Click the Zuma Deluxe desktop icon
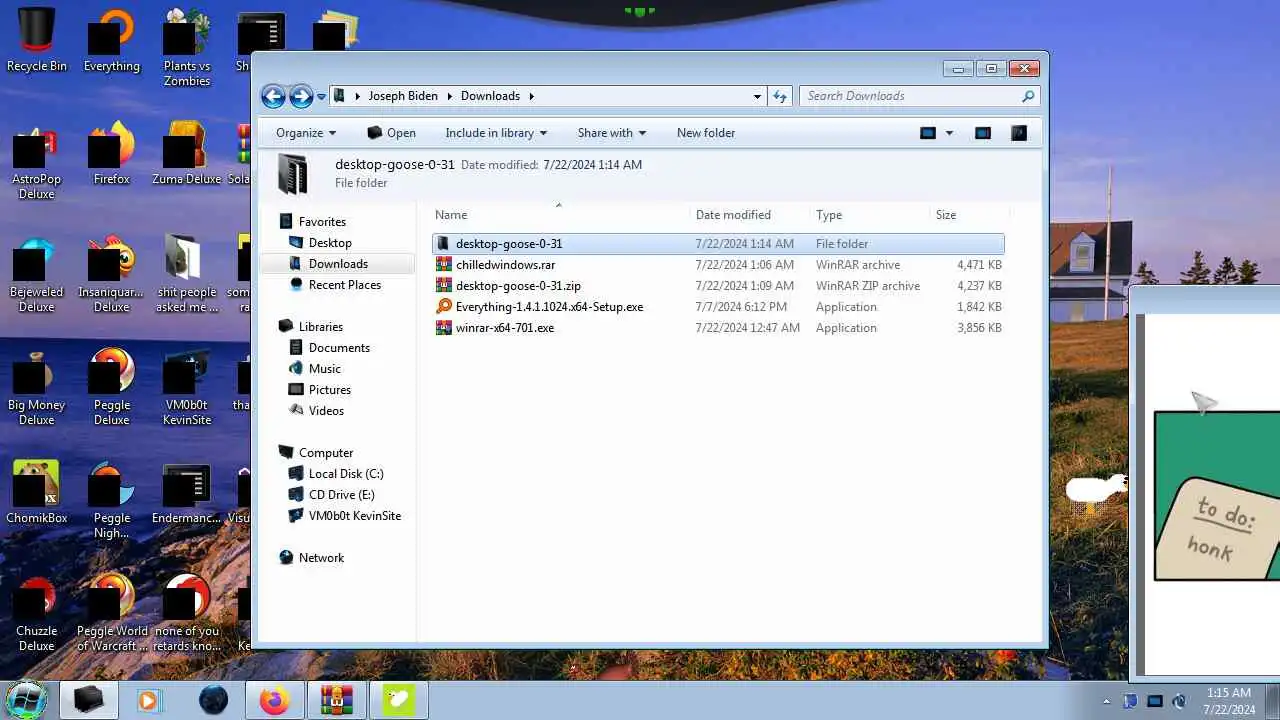 [x=187, y=153]
